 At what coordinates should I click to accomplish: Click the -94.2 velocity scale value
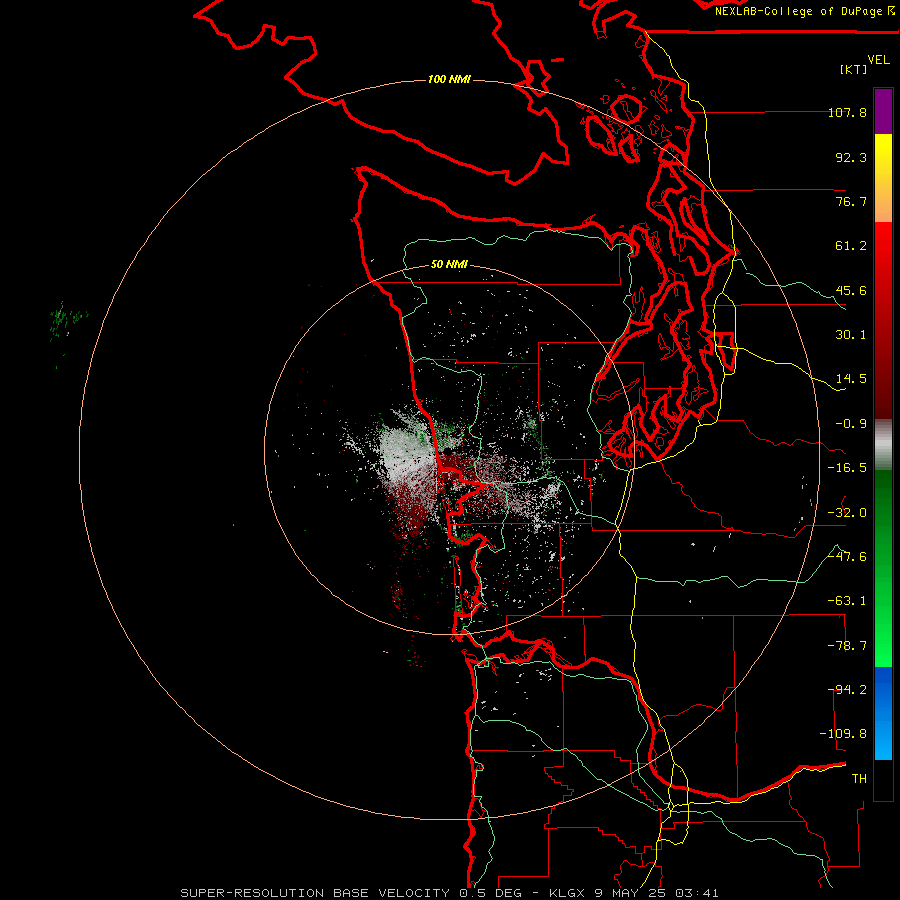(x=847, y=690)
